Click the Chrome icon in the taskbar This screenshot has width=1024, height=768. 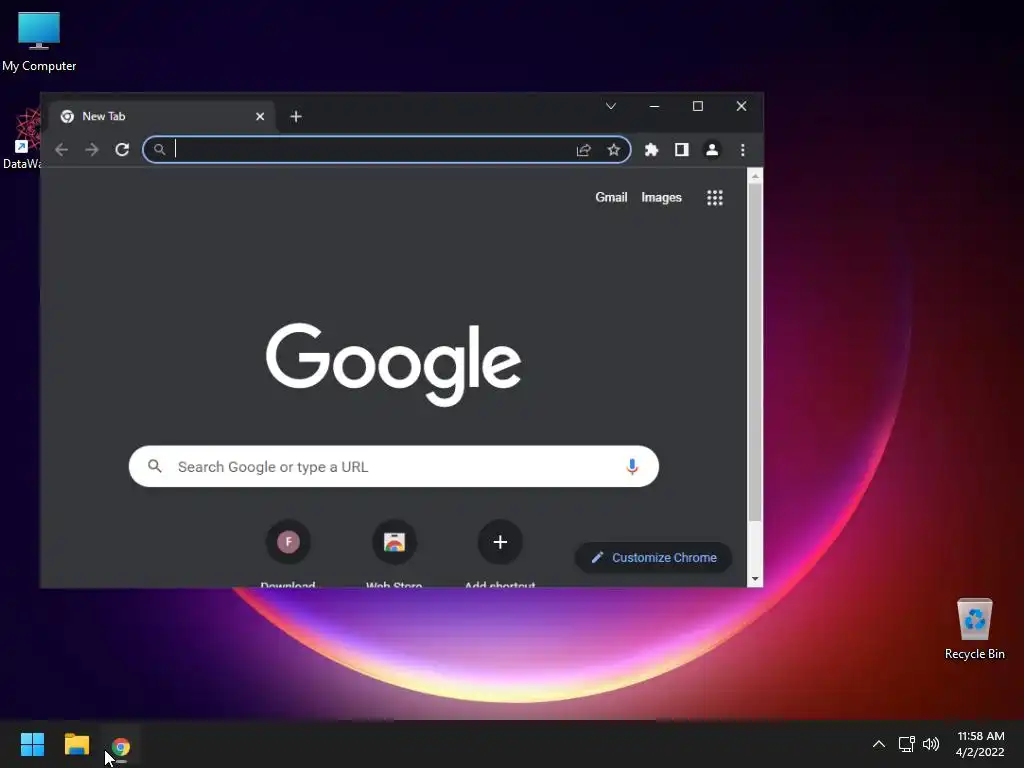coord(121,746)
